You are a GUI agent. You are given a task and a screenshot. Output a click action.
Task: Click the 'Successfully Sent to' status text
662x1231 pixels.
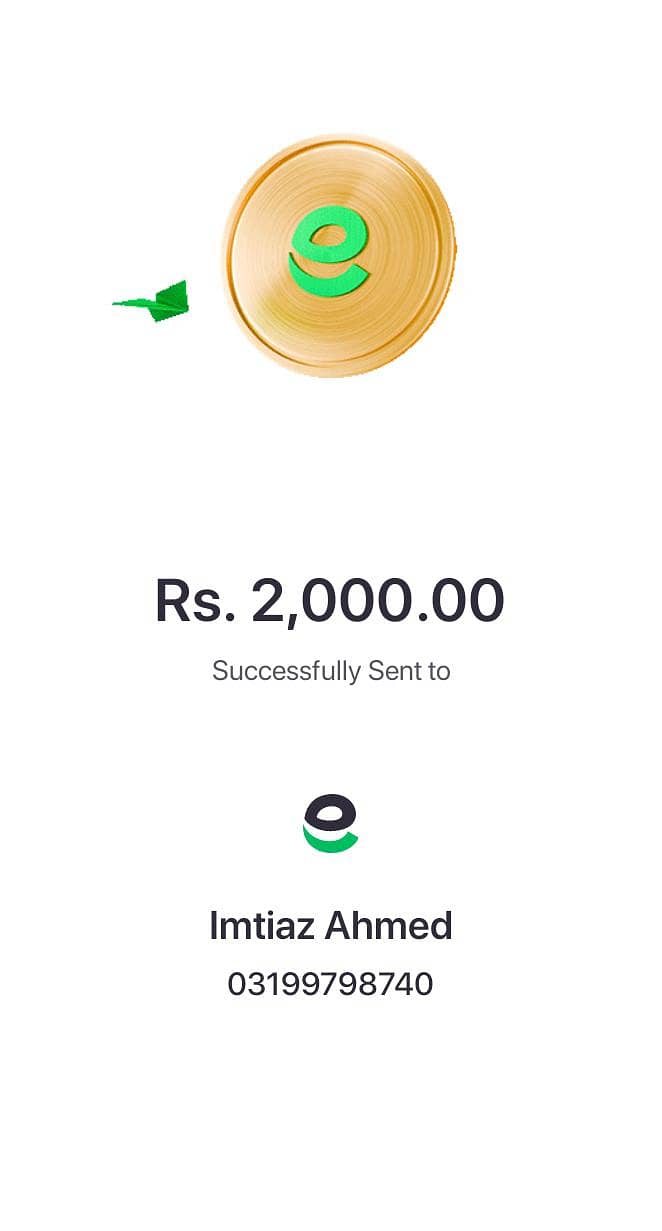(331, 670)
